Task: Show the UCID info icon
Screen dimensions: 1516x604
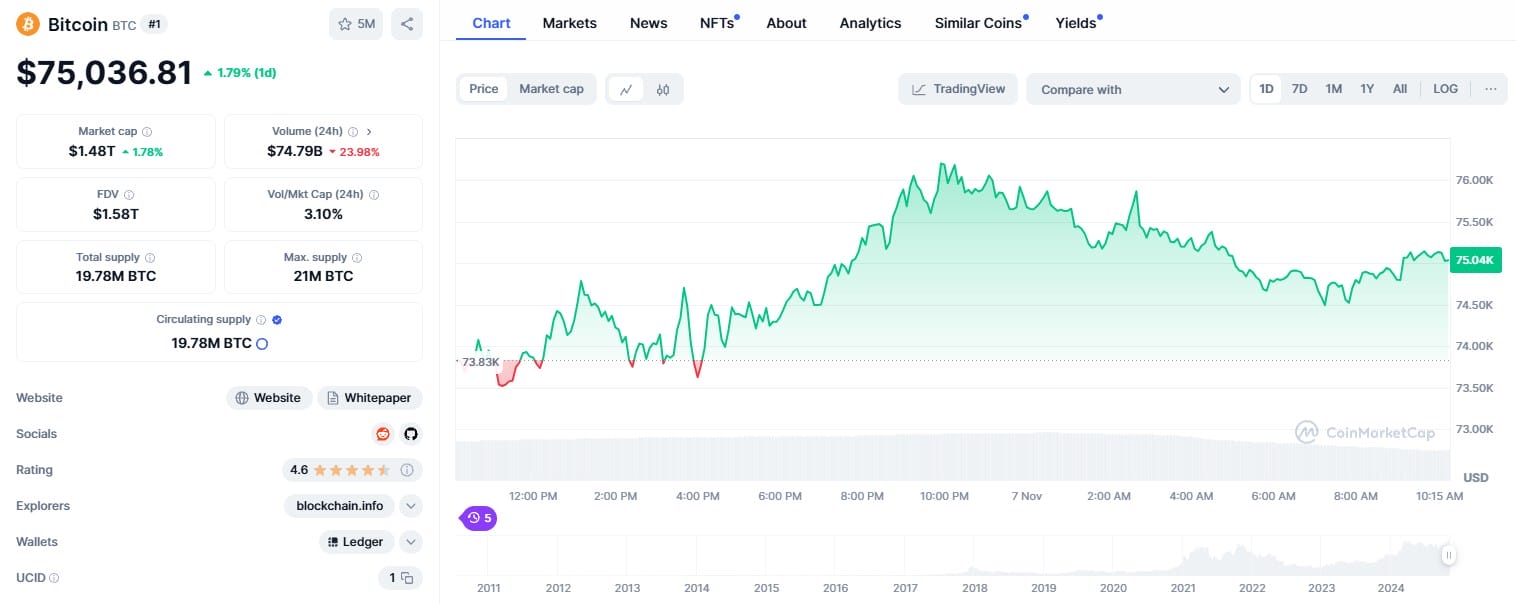Action: (54, 578)
